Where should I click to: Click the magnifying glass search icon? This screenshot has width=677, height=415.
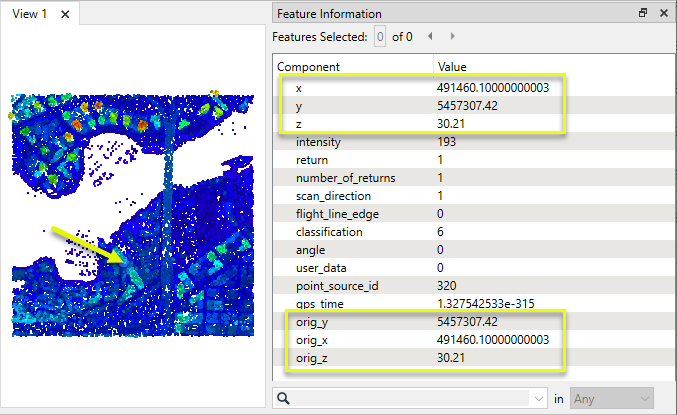pos(285,398)
